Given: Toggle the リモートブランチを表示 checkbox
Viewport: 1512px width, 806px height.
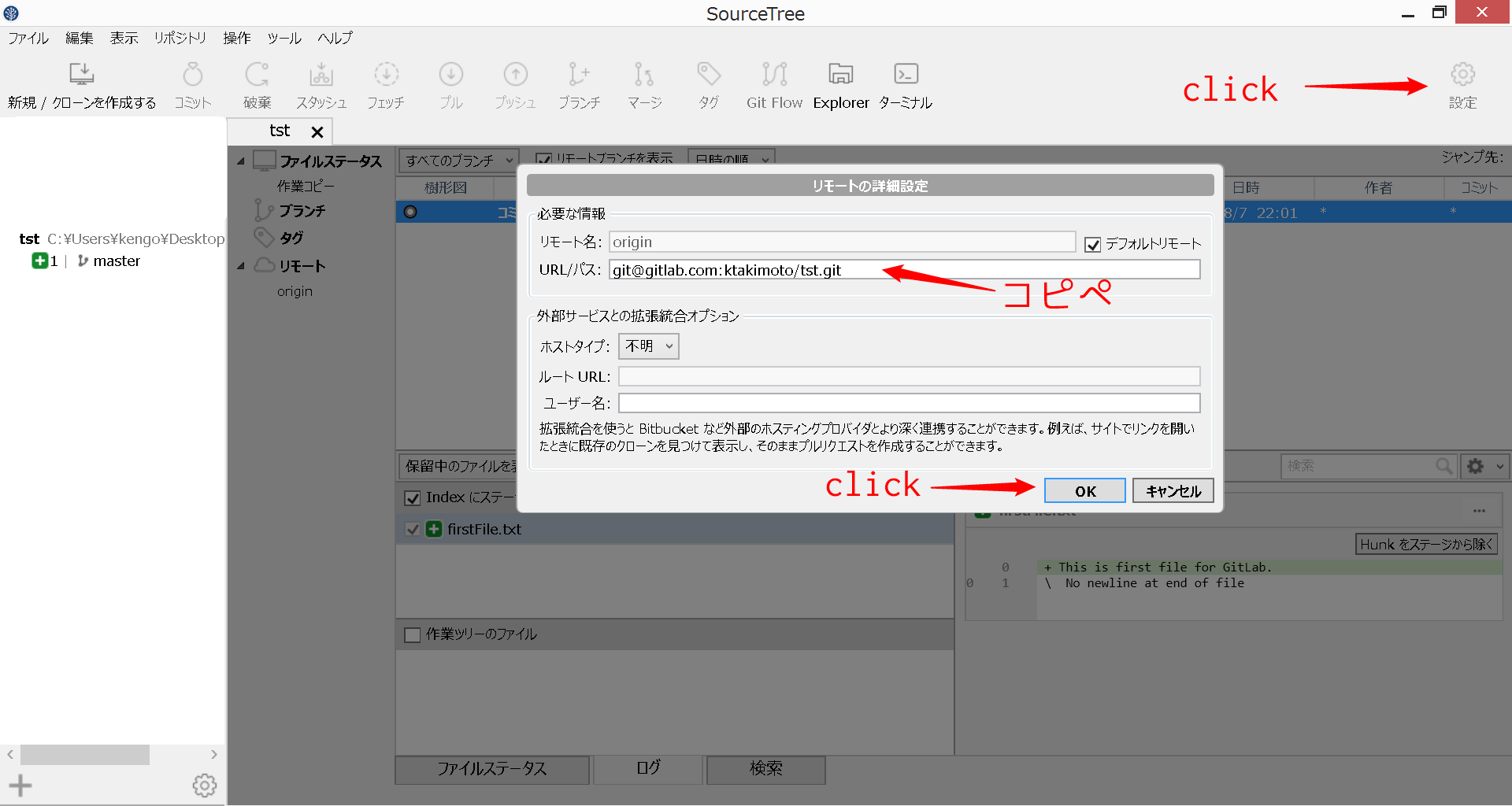Looking at the screenshot, I should point(543,160).
